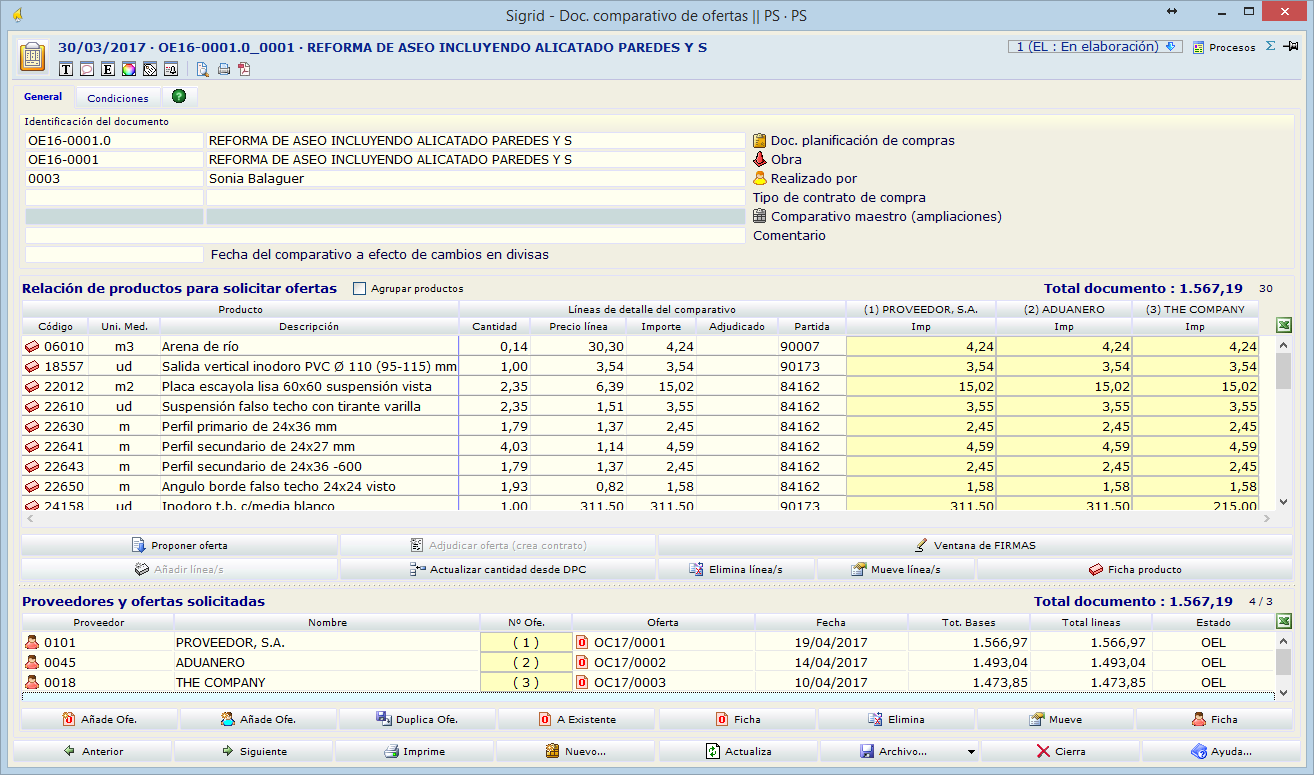Open the alarm bell reminders icon
This screenshot has height=775, width=1314.
[x=170, y=69]
